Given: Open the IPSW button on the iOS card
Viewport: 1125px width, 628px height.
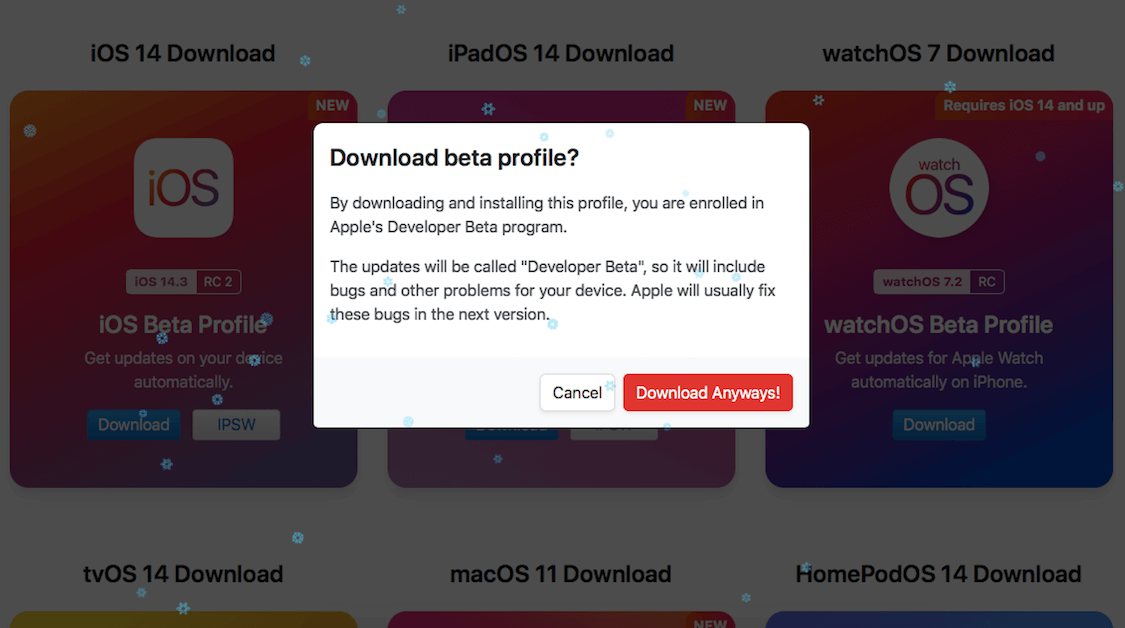Looking at the screenshot, I should (x=236, y=424).
